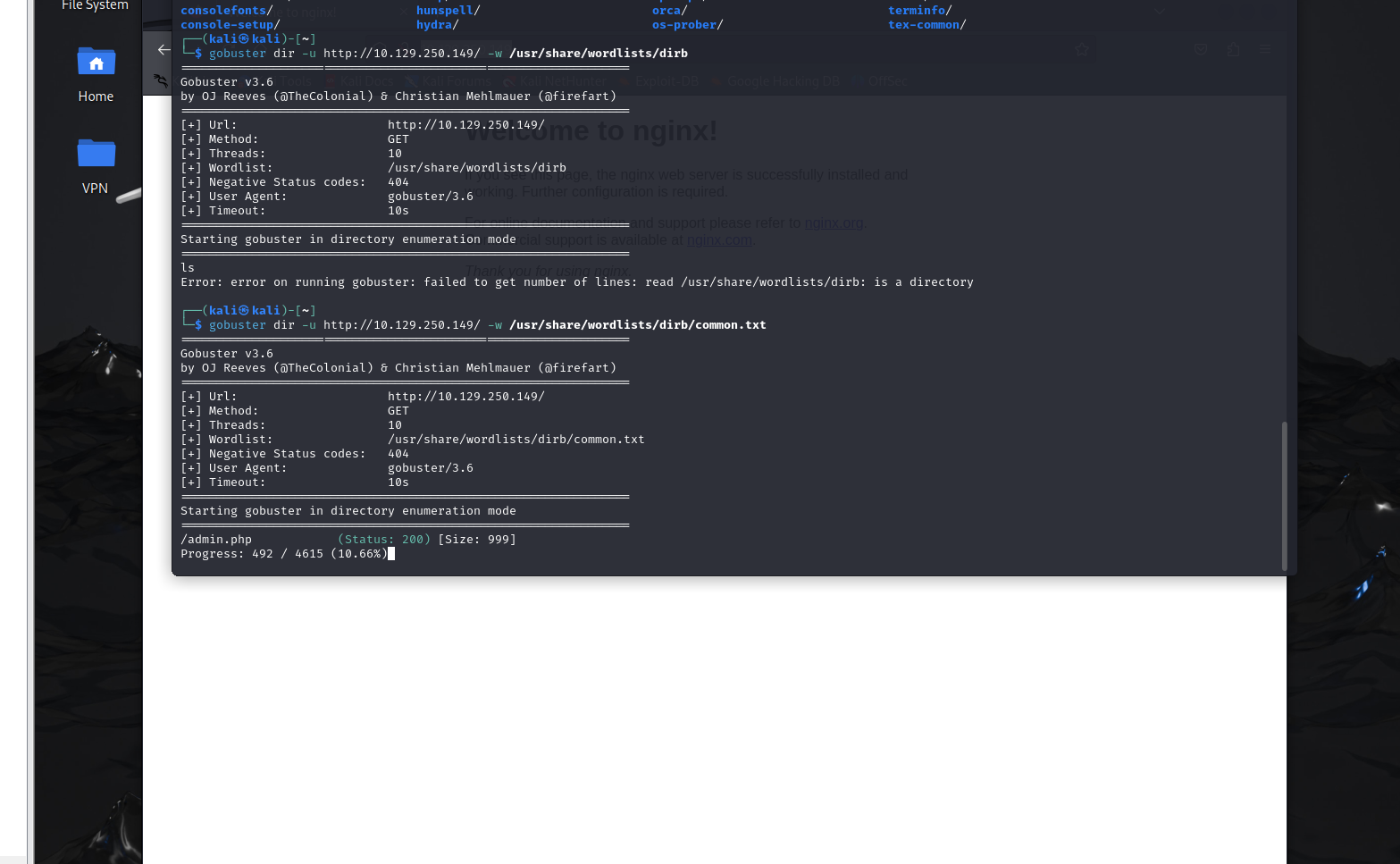Image resolution: width=1400 pixels, height=864 pixels.
Task: Click the Wordlist value ending in common.txt
Action: coord(516,440)
